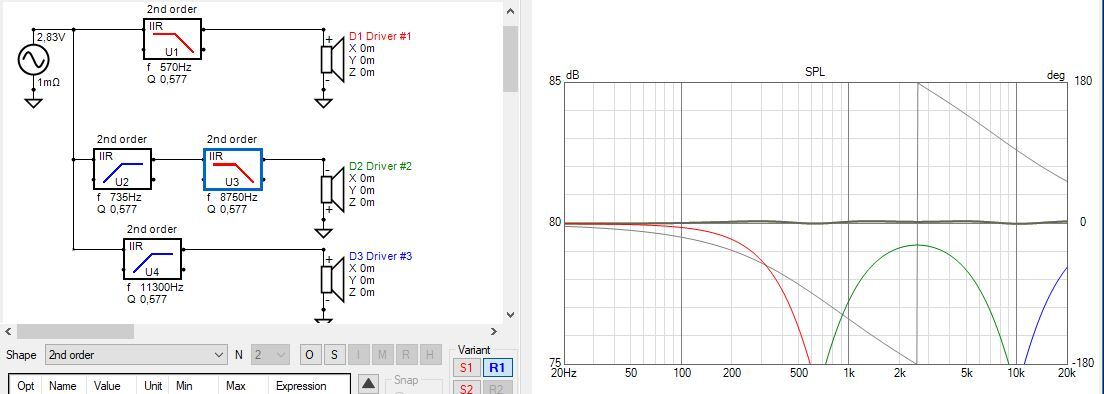Click the Unit column header
This screenshot has height=394, width=1104.
pos(153,386)
